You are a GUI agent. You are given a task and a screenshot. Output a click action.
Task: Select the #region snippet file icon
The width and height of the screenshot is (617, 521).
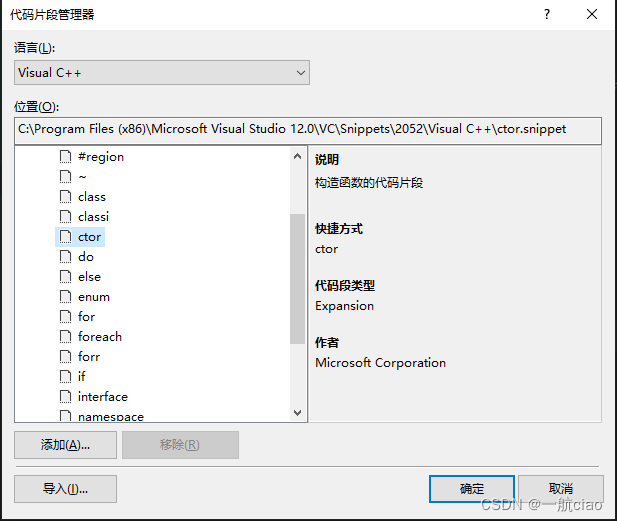pyautogui.click(x=65, y=157)
